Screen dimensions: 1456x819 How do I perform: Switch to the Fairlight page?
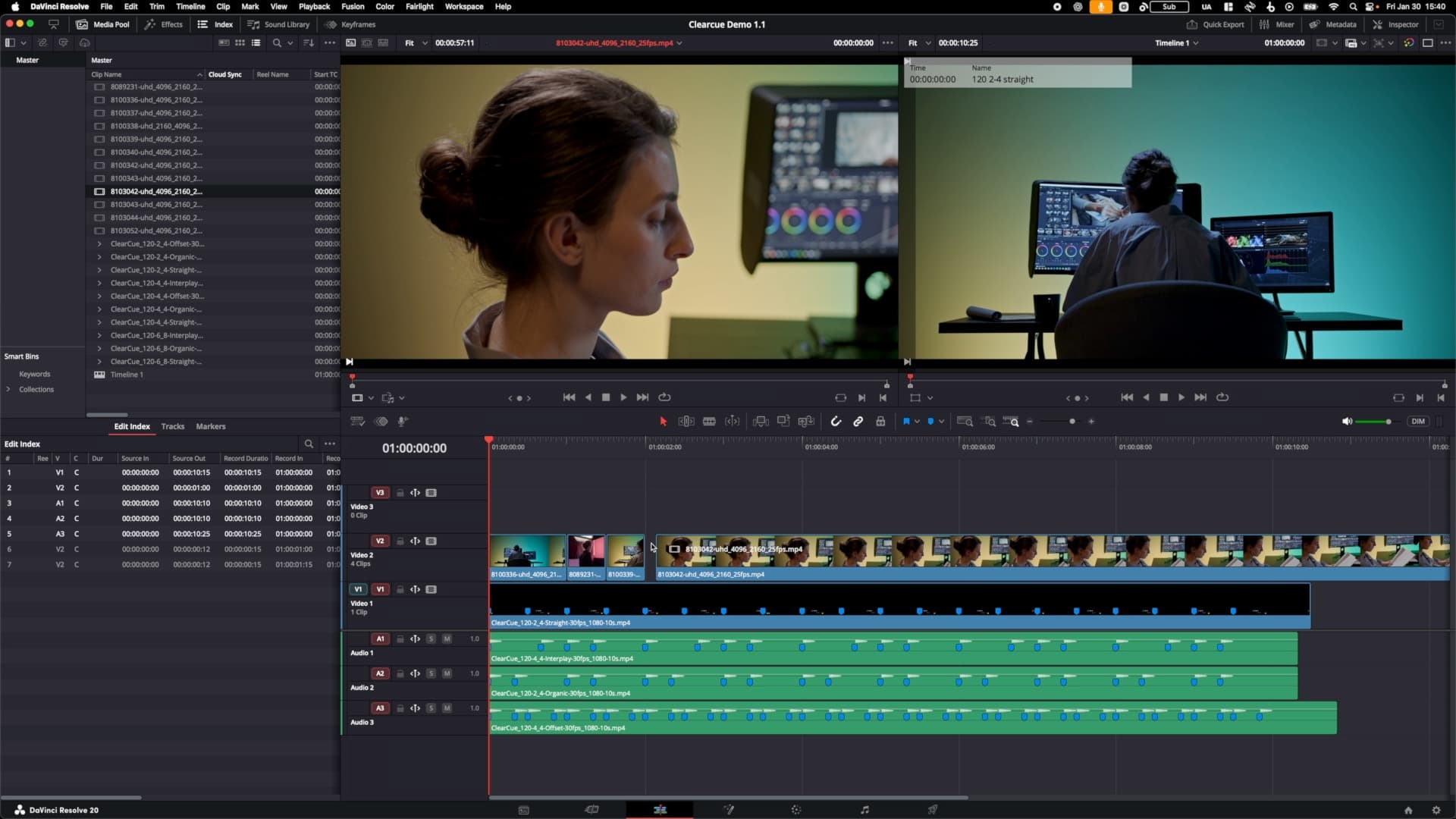864,809
